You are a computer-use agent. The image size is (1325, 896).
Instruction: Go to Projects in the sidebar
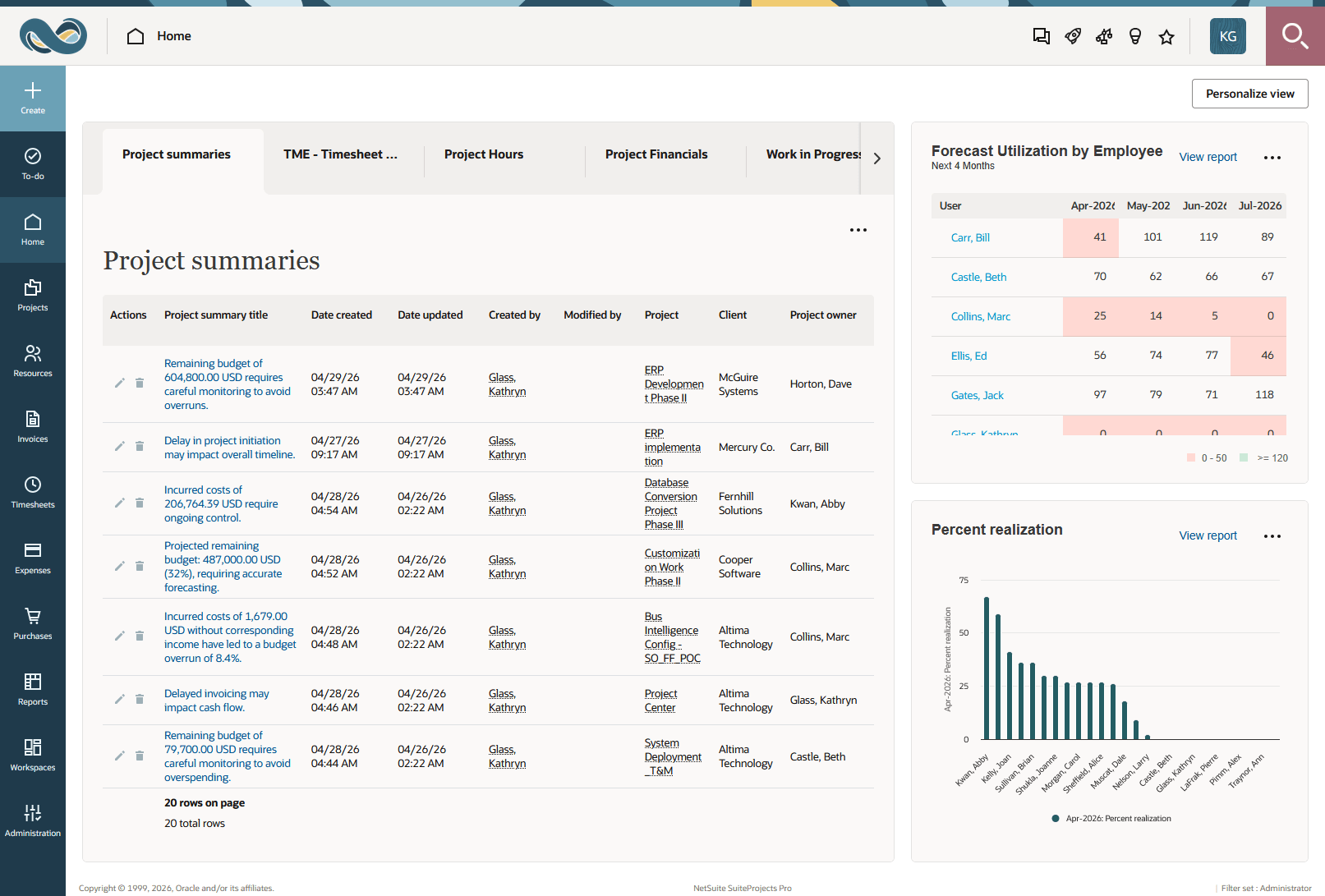pyautogui.click(x=33, y=296)
